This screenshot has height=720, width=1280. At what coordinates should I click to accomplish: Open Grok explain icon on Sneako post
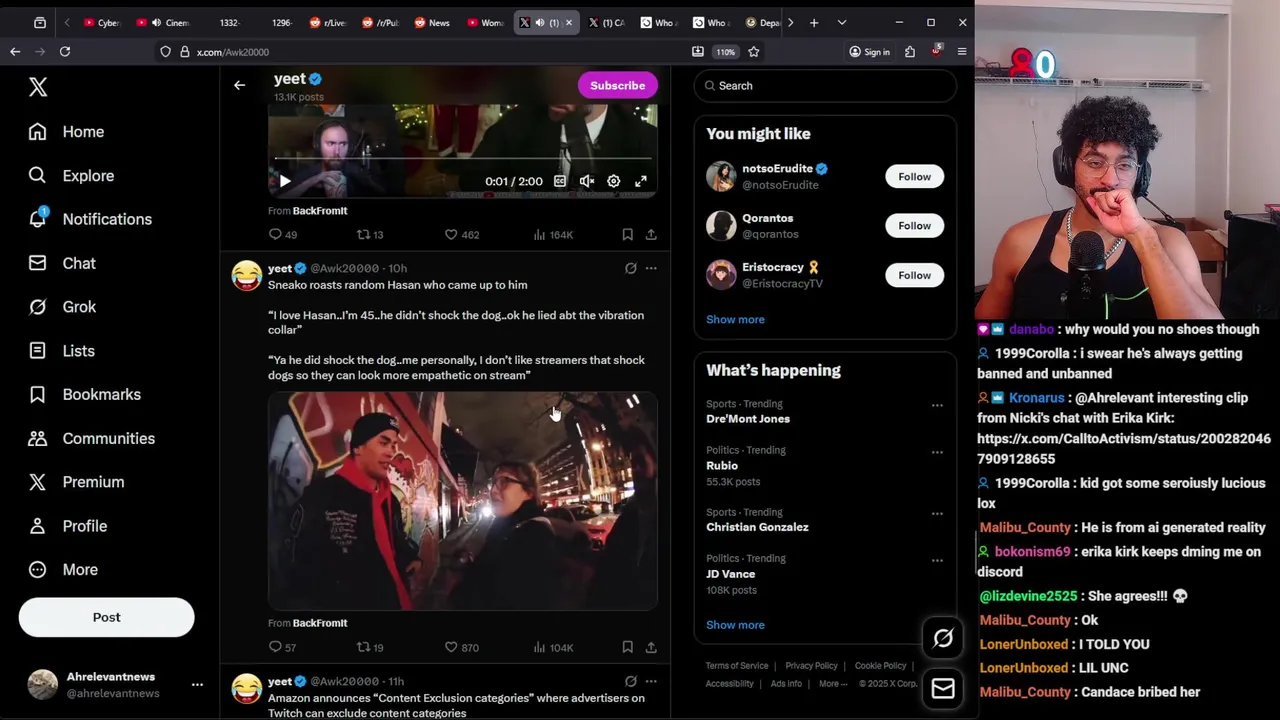631,268
